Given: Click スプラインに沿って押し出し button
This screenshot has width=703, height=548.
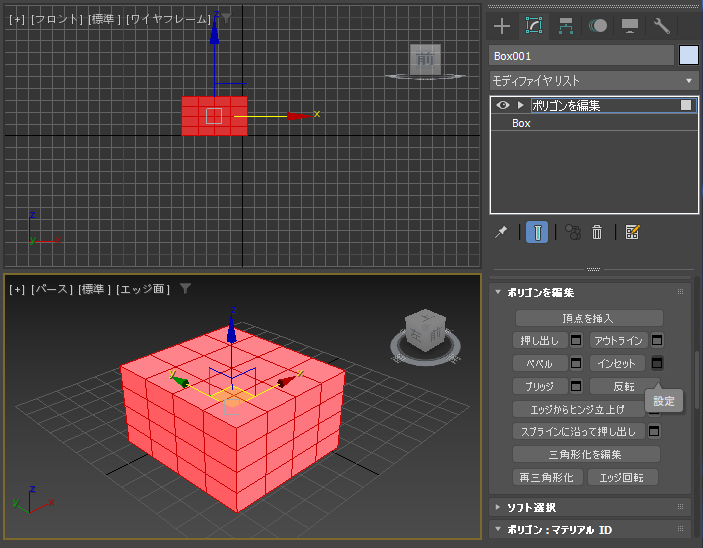Looking at the screenshot, I should point(578,431).
